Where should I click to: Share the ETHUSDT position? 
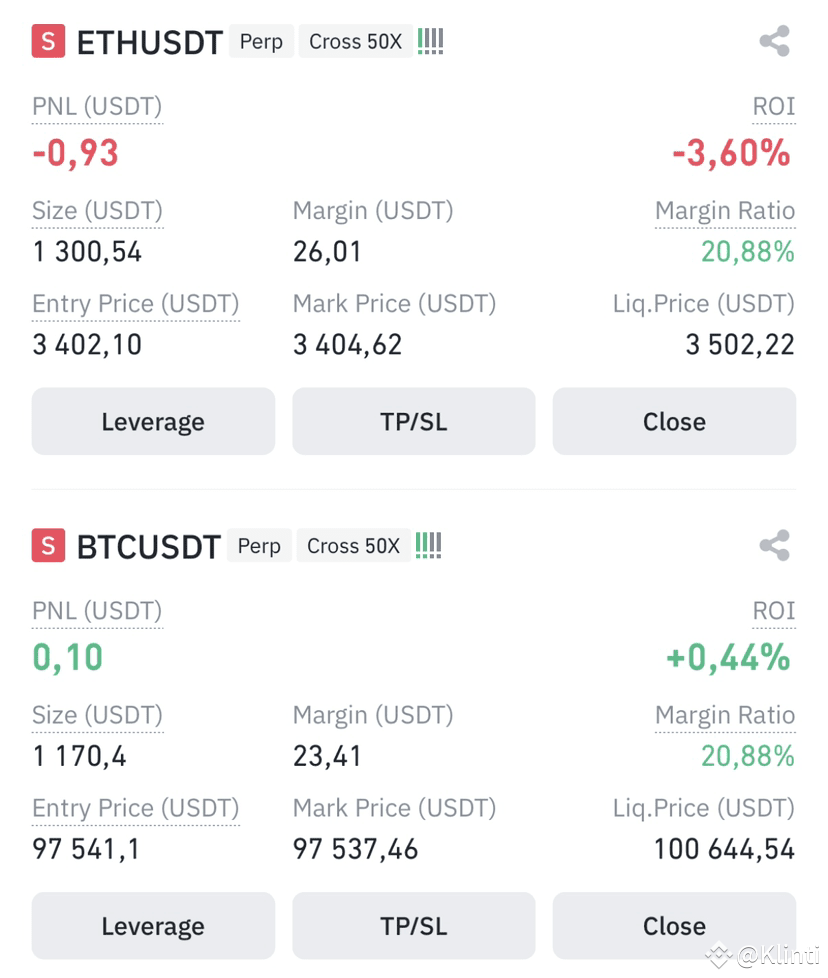click(x=774, y=41)
